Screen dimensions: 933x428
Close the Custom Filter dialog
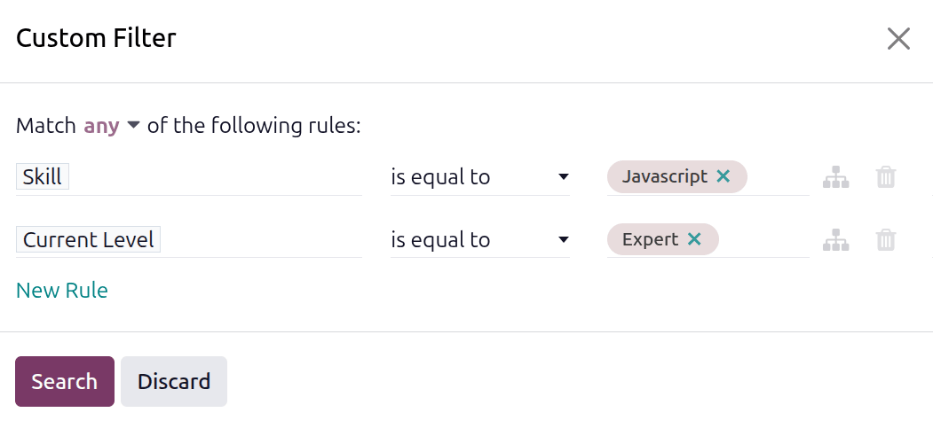click(898, 39)
